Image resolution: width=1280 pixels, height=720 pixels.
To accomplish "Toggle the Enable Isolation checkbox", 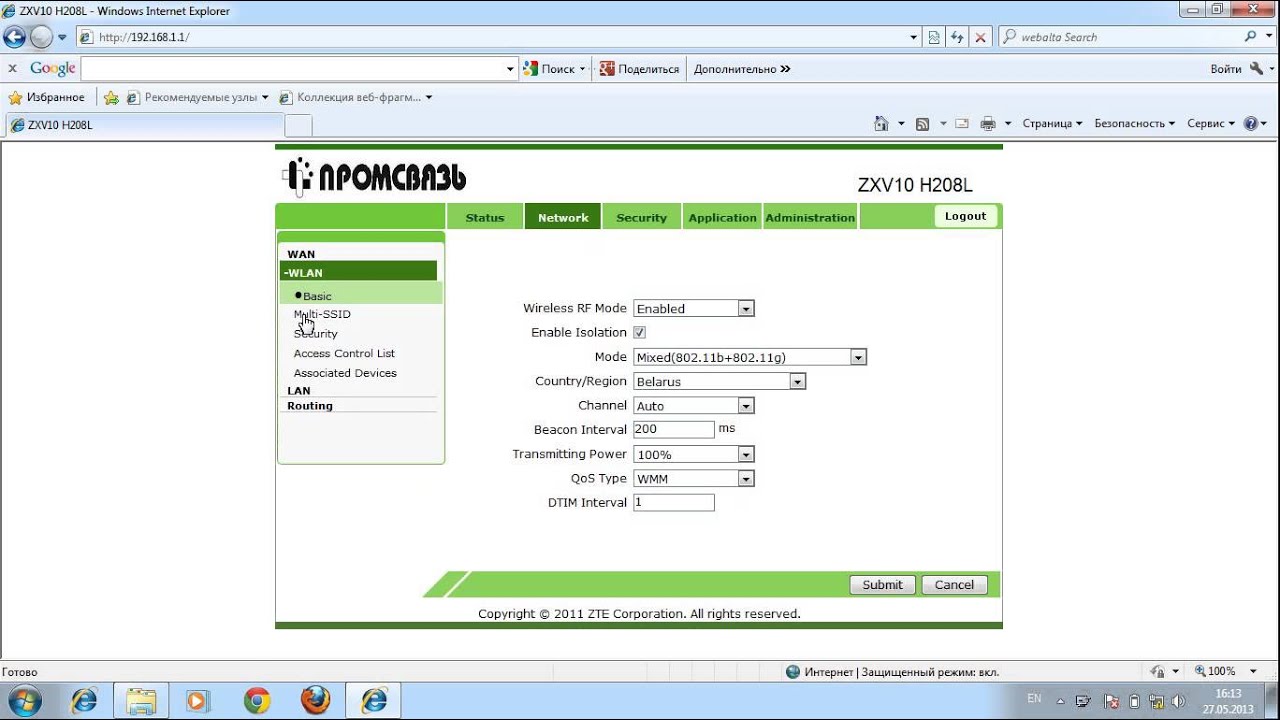I will click(640, 332).
